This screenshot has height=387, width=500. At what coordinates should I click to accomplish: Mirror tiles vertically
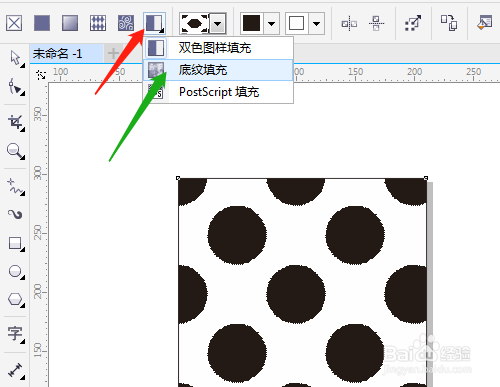376,23
